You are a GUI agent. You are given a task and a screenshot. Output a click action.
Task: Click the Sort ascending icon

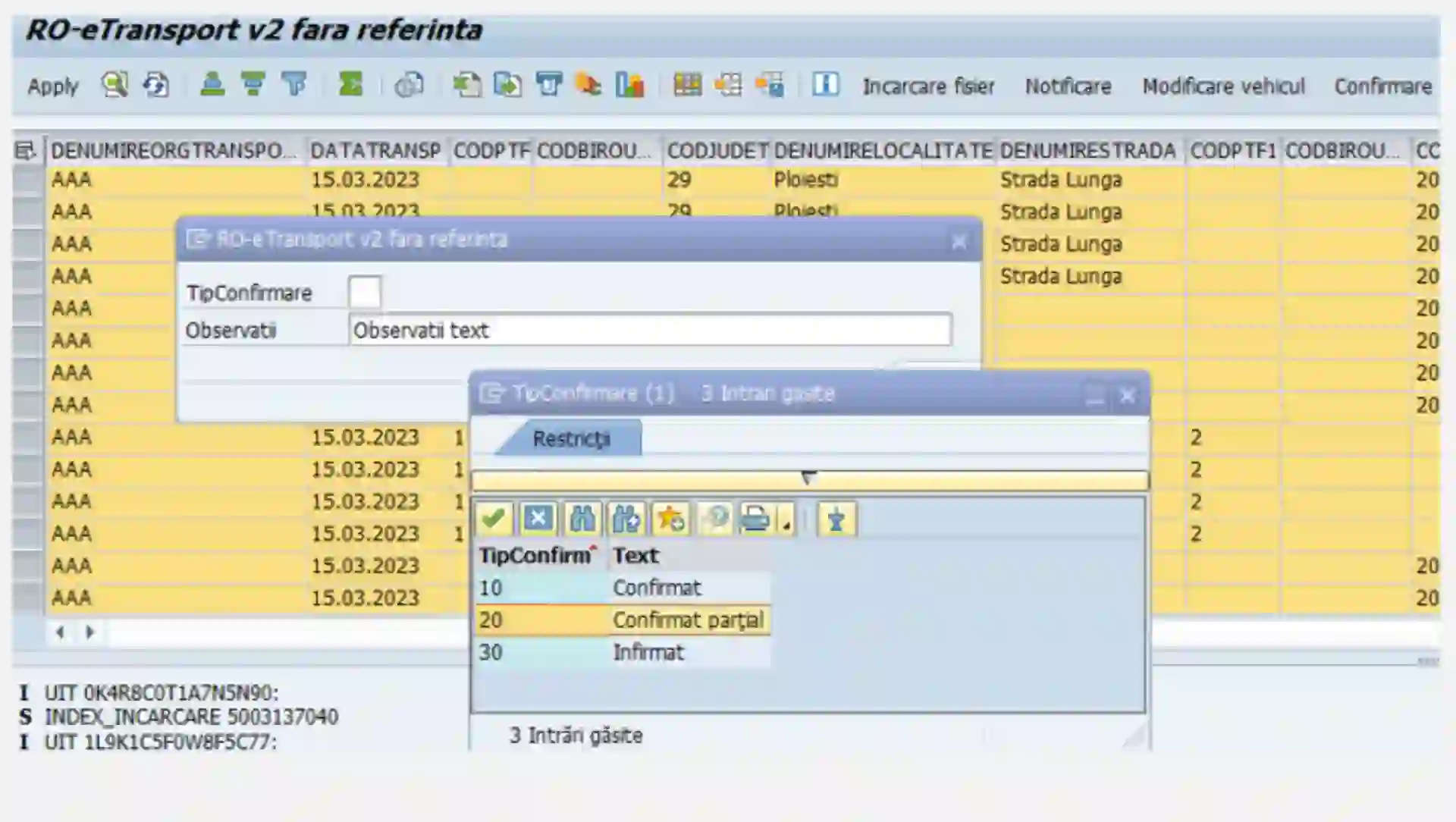click(x=213, y=86)
